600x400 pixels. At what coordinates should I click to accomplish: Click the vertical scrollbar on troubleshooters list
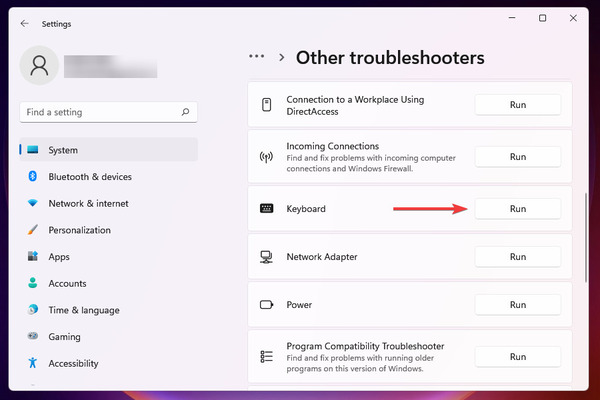[x=585, y=237]
